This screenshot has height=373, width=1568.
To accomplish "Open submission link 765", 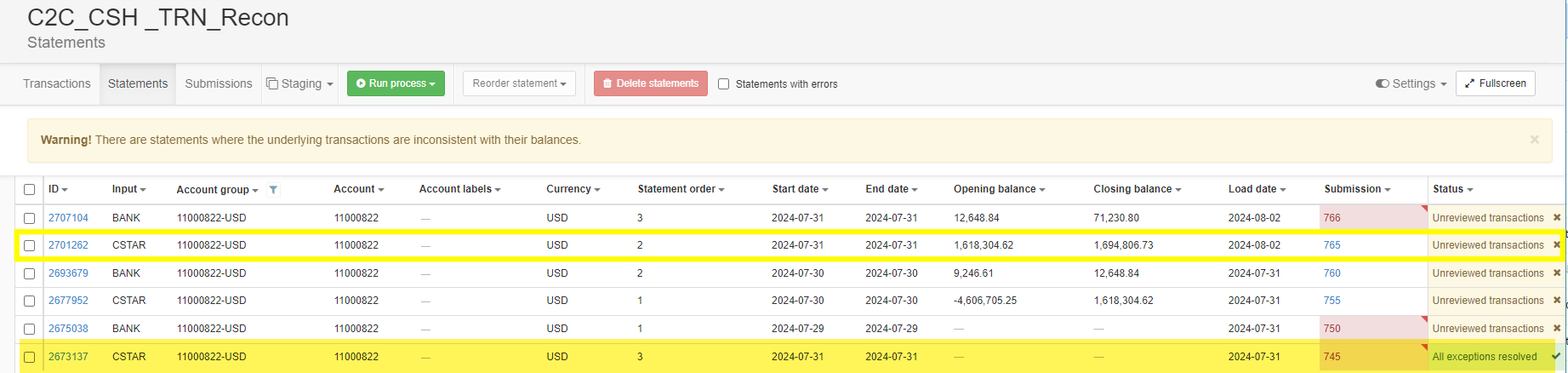I will (1332, 245).
